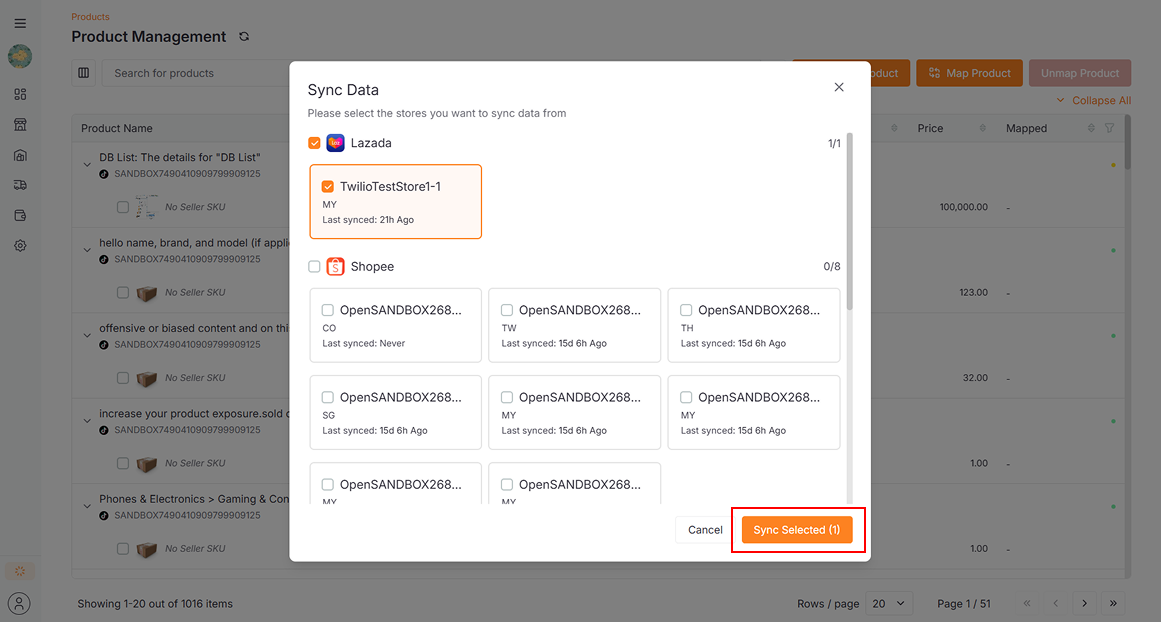Select the store management icon in sidebar
The height and width of the screenshot is (622, 1161).
point(20,123)
